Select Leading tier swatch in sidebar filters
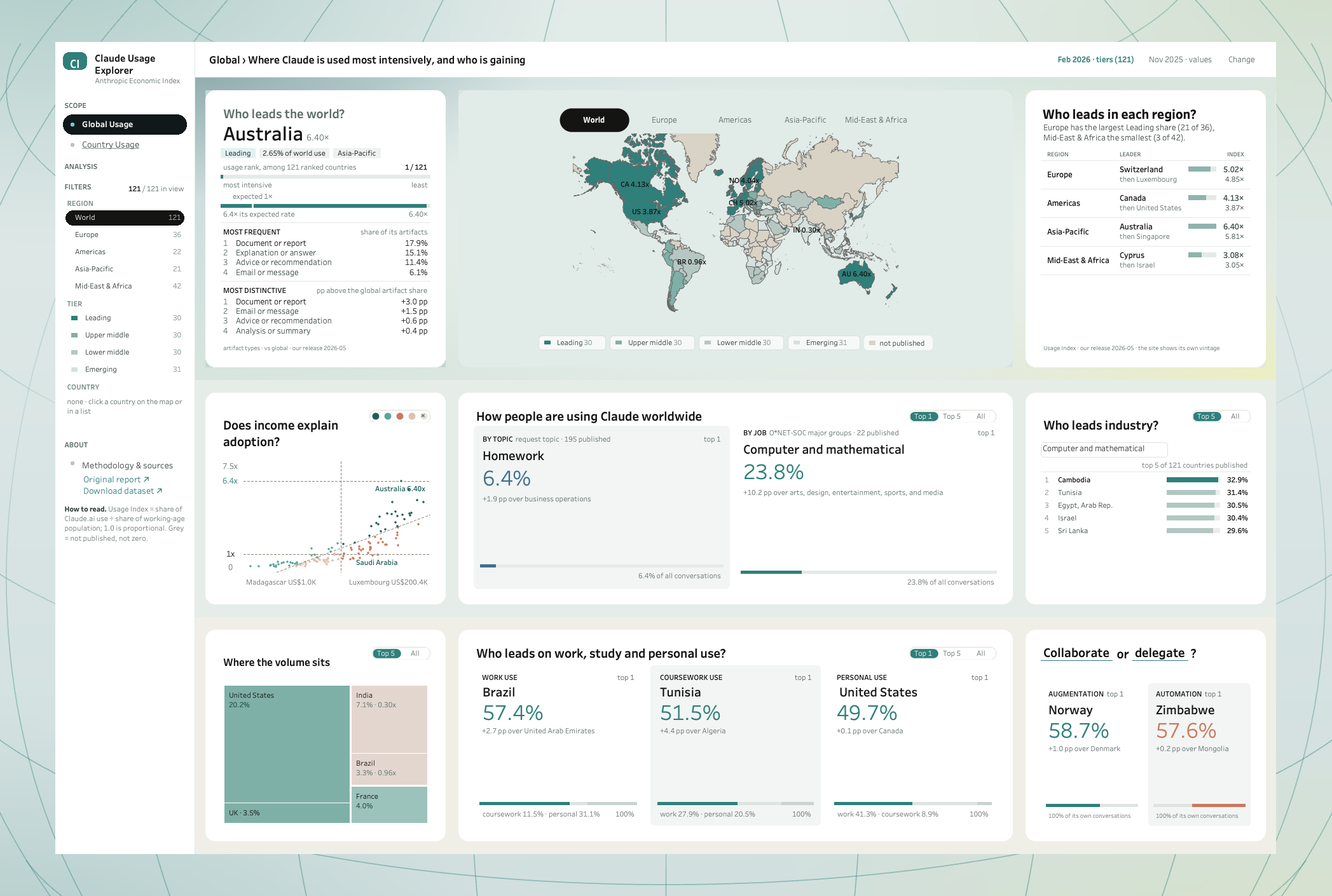 74,318
